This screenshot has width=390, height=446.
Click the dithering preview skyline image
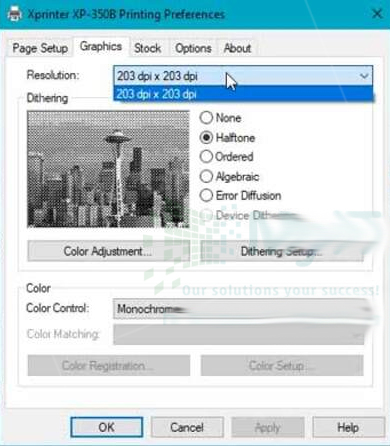point(108,169)
